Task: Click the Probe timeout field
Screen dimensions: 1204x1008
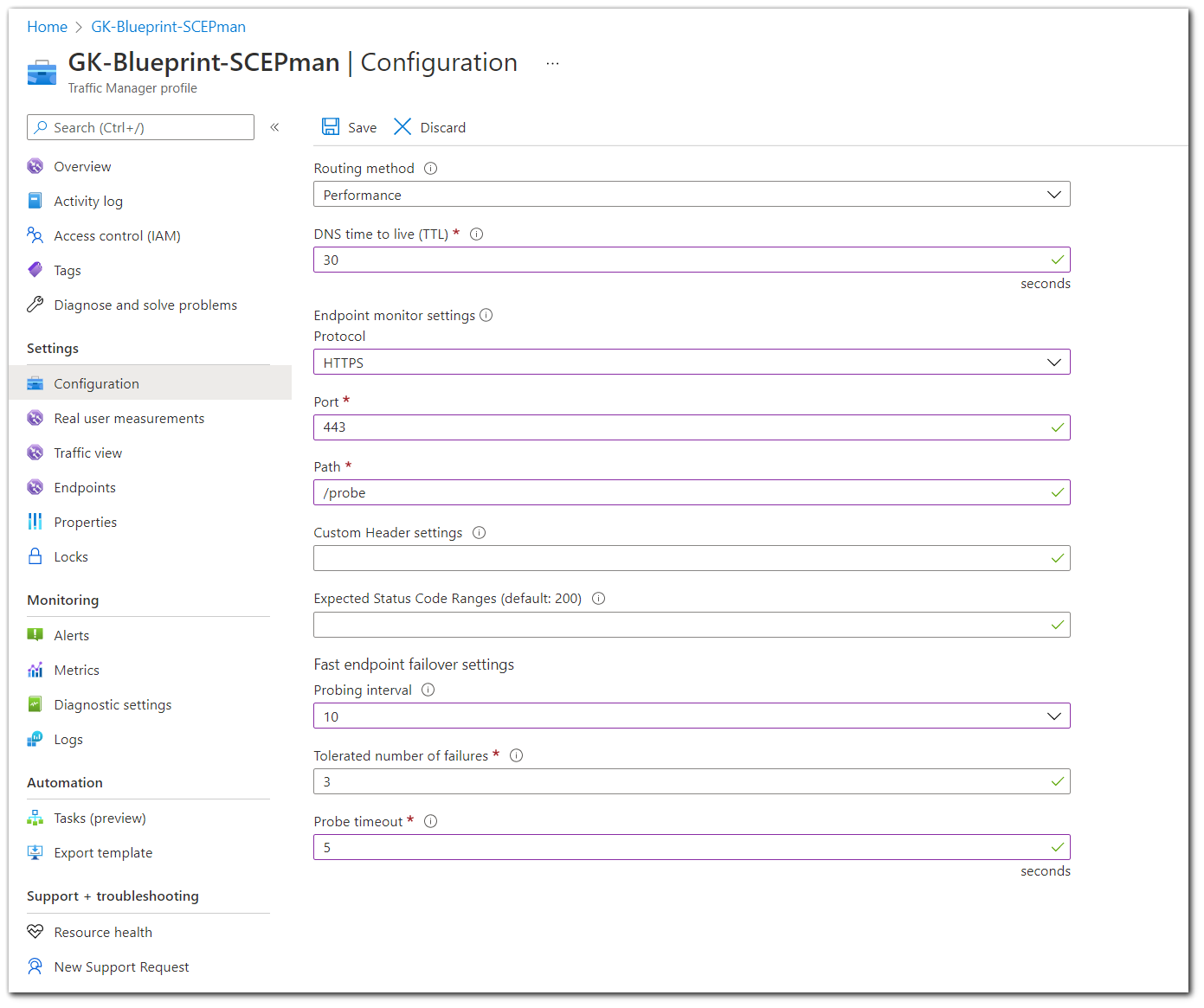Action: click(x=692, y=847)
